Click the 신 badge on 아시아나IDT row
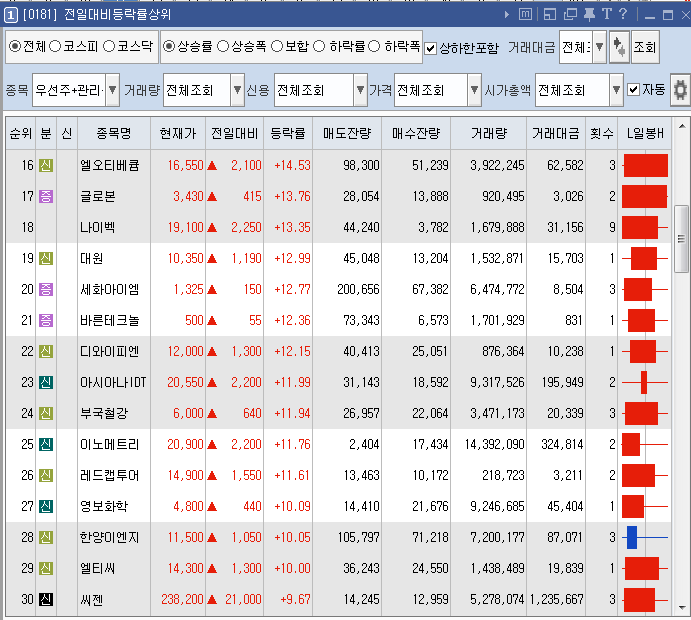The image size is (691, 620). coord(46,382)
